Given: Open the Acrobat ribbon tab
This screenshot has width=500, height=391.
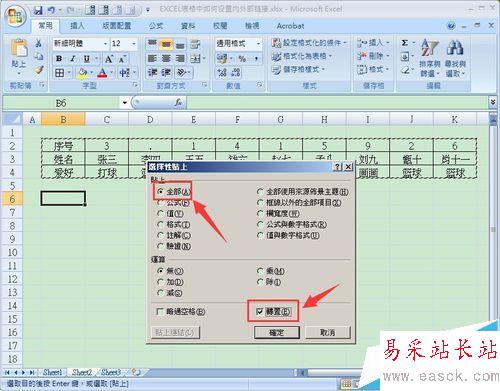Looking at the screenshot, I should click(x=290, y=26).
